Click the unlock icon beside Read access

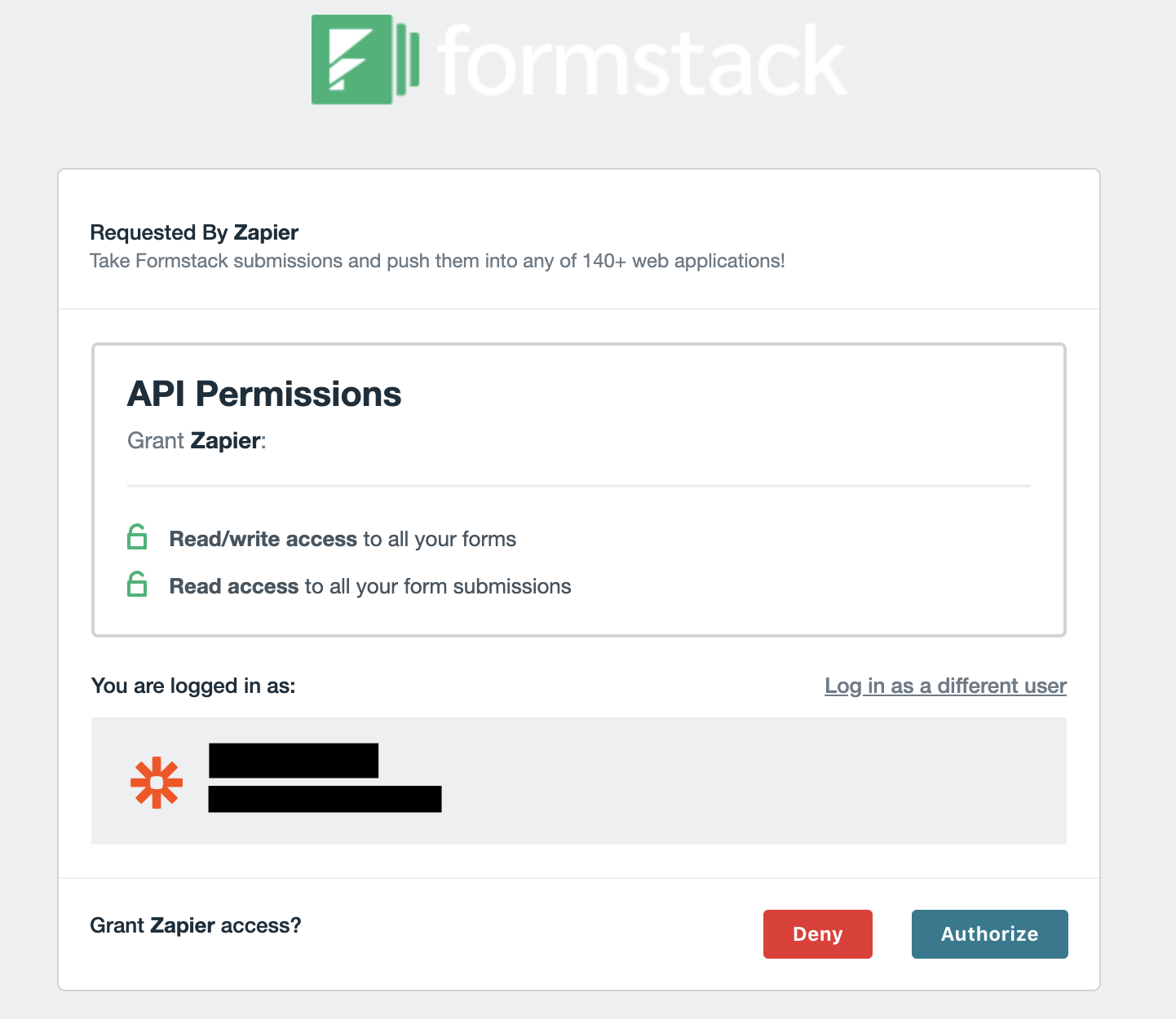point(137,584)
